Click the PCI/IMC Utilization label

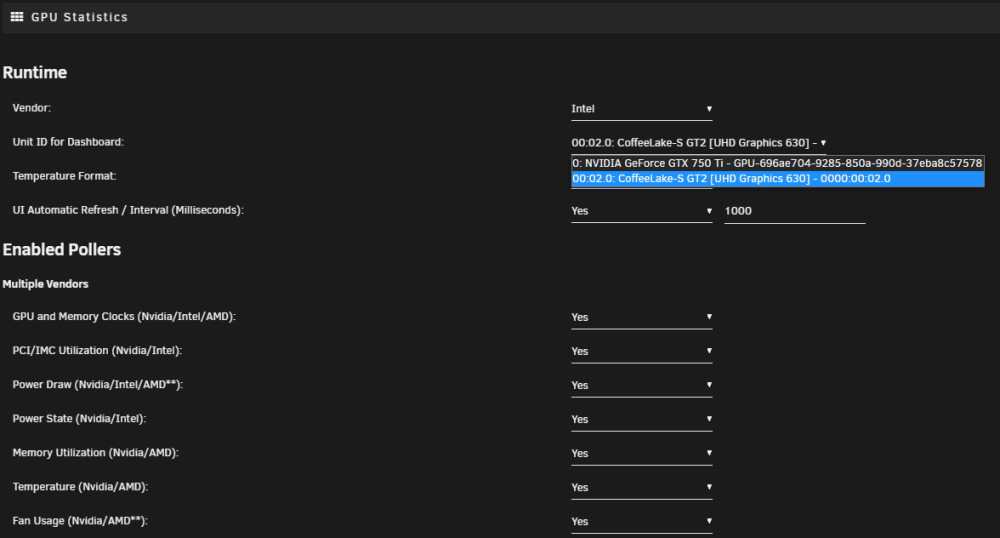click(x=97, y=351)
